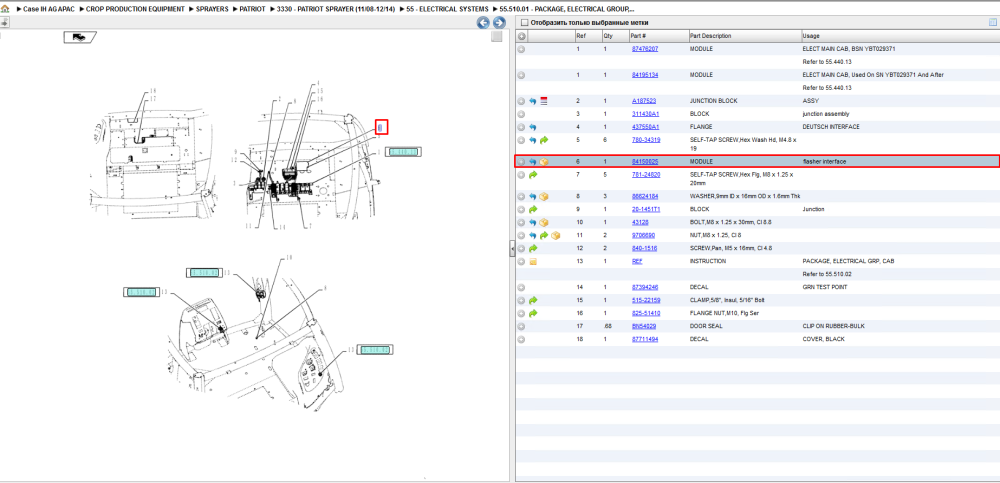Open breadcrumb '3330 - PATRIOT SPRAYER (11/08-12/14)'

(336, 9)
